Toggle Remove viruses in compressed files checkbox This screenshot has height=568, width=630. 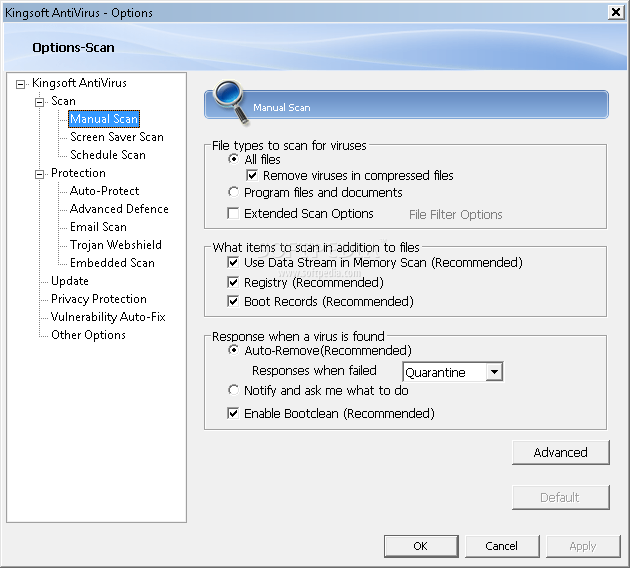[252, 175]
